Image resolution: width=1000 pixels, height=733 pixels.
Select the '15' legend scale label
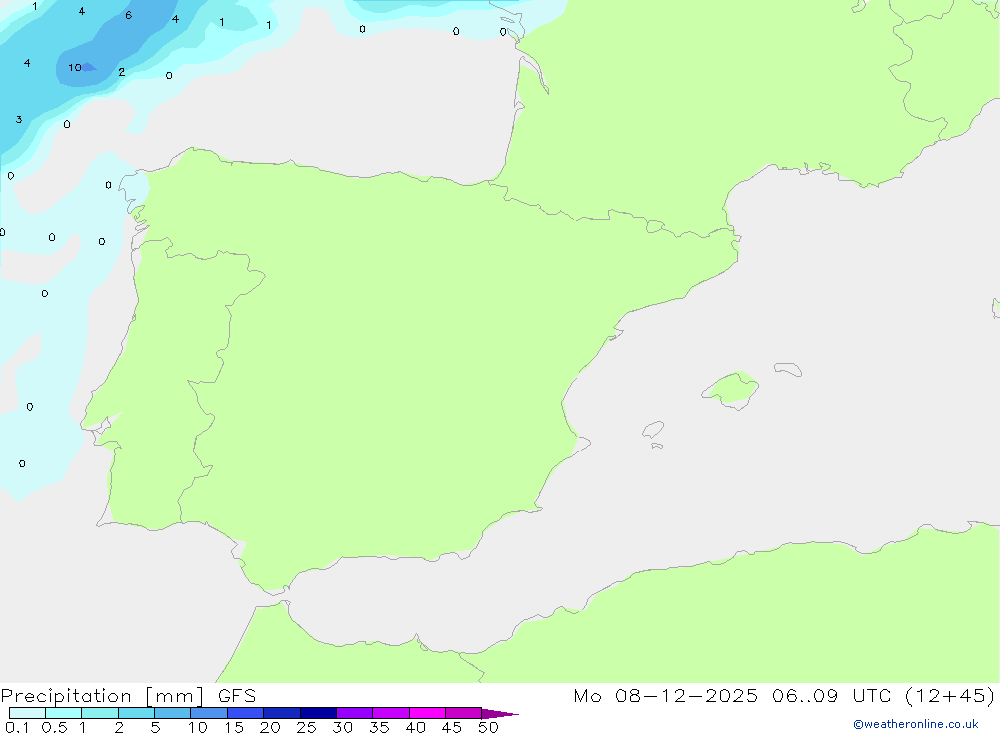pos(234,727)
